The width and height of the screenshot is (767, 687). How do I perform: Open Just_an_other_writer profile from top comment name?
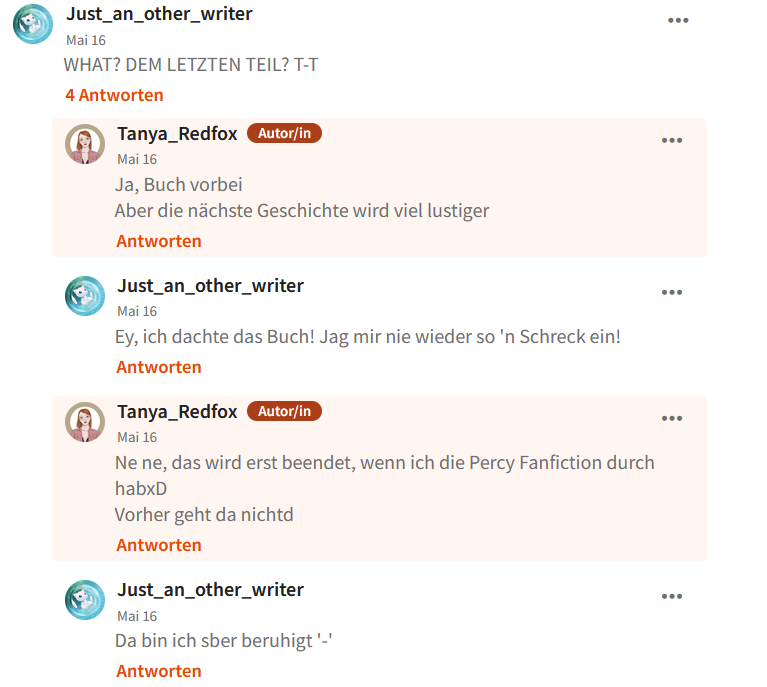pyautogui.click(x=159, y=14)
